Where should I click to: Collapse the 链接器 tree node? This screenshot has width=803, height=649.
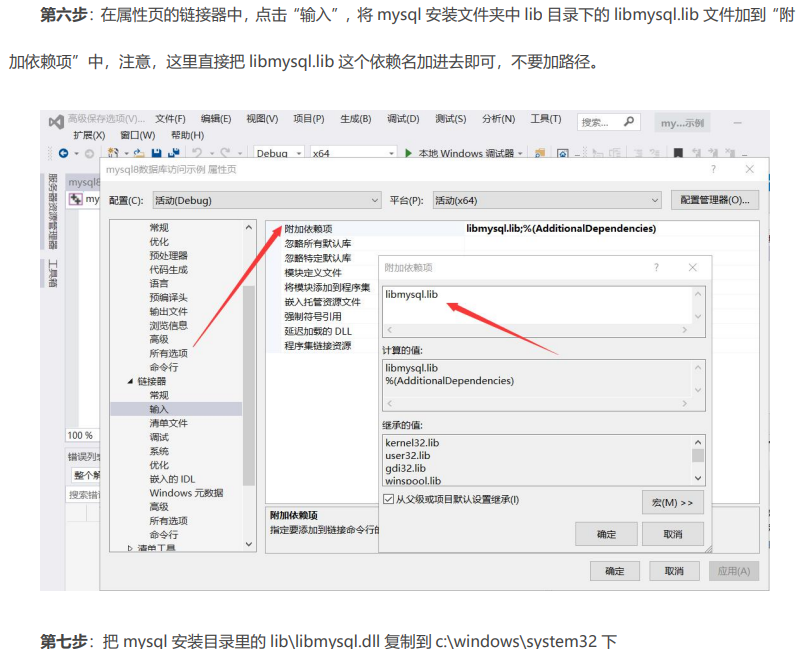(130, 381)
